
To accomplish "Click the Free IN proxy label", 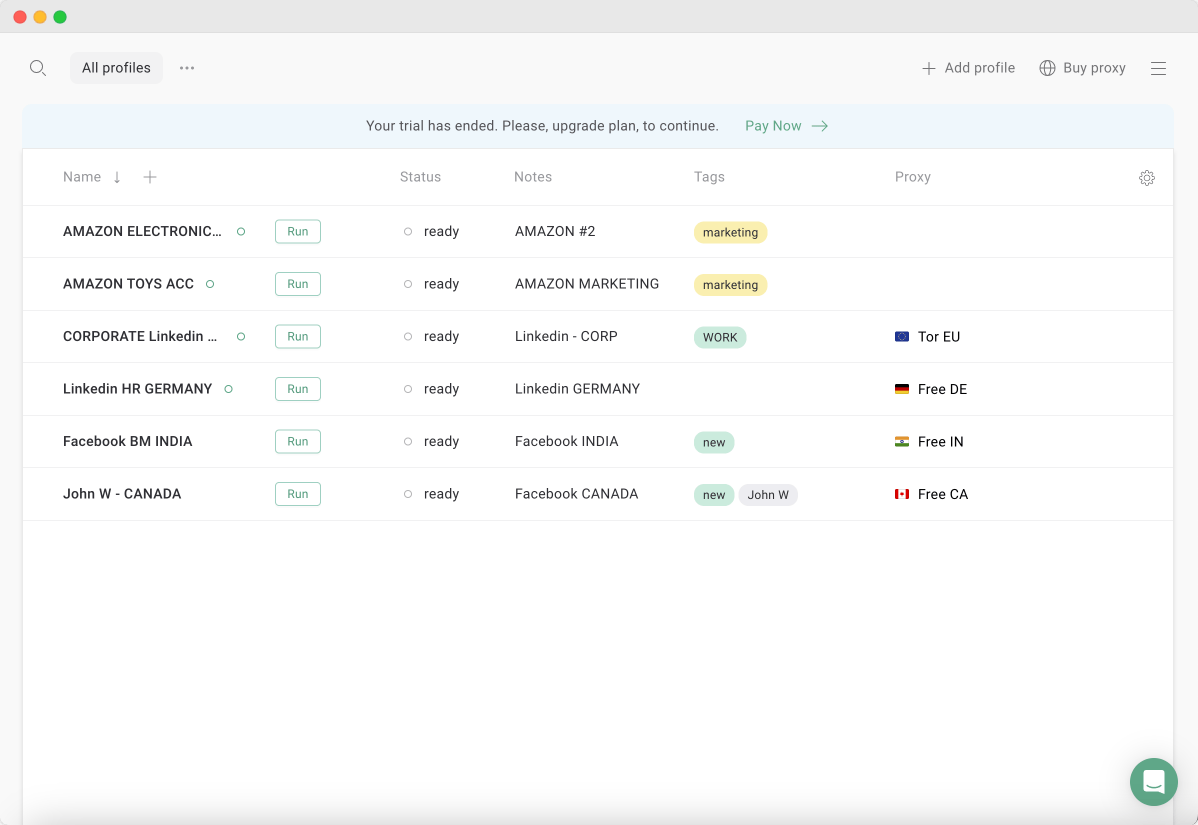I will (941, 442).
